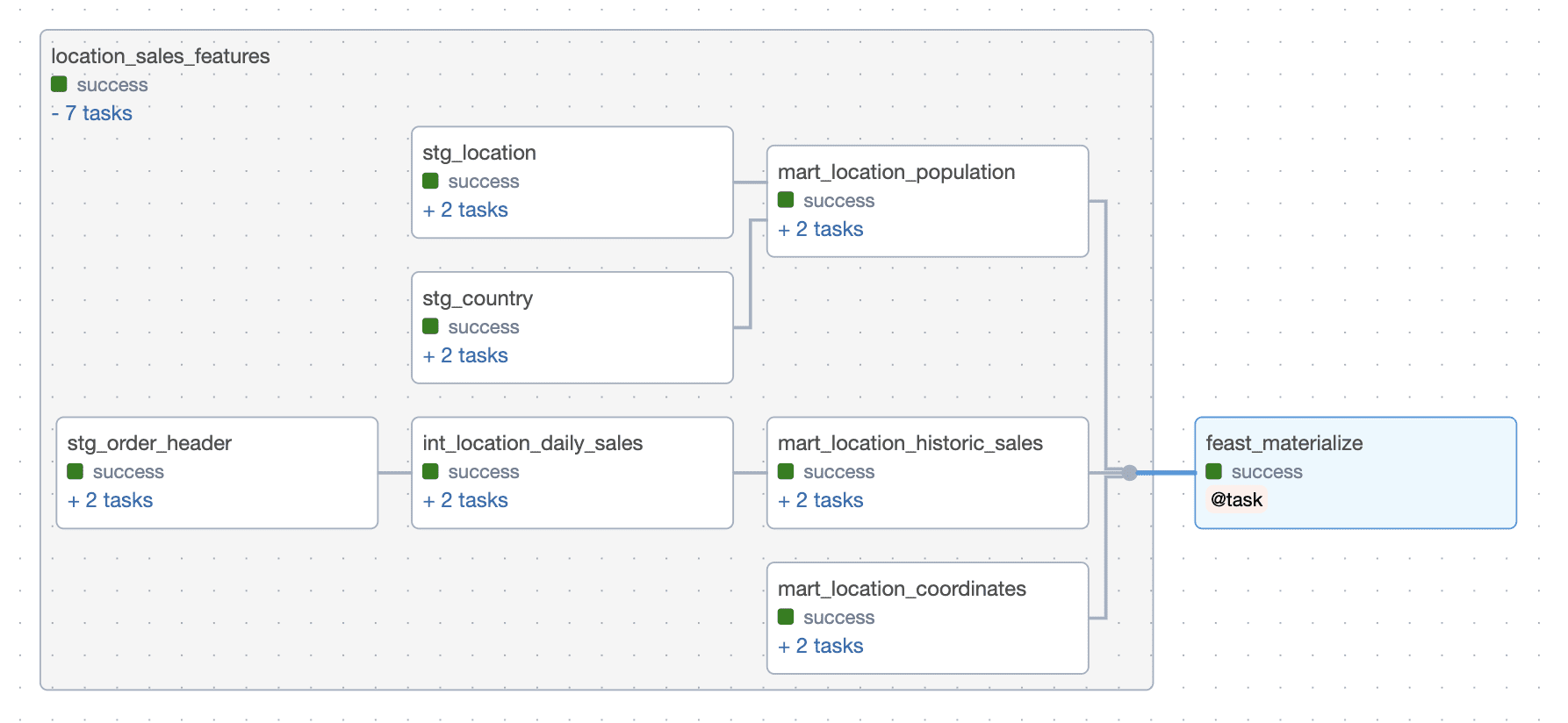The image size is (1568, 723).
Task: Click mart_location_historic_sales green status square
Action: click(786, 471)
